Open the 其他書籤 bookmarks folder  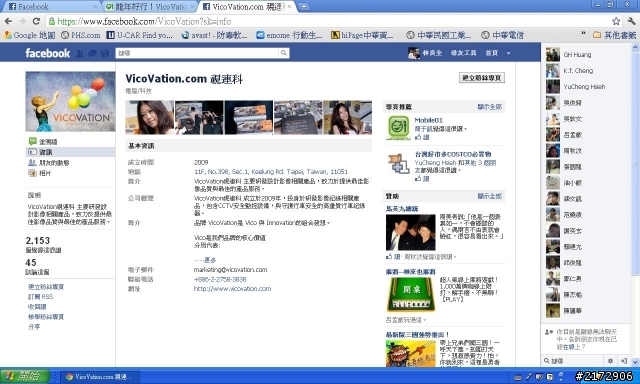click(614, 35)
